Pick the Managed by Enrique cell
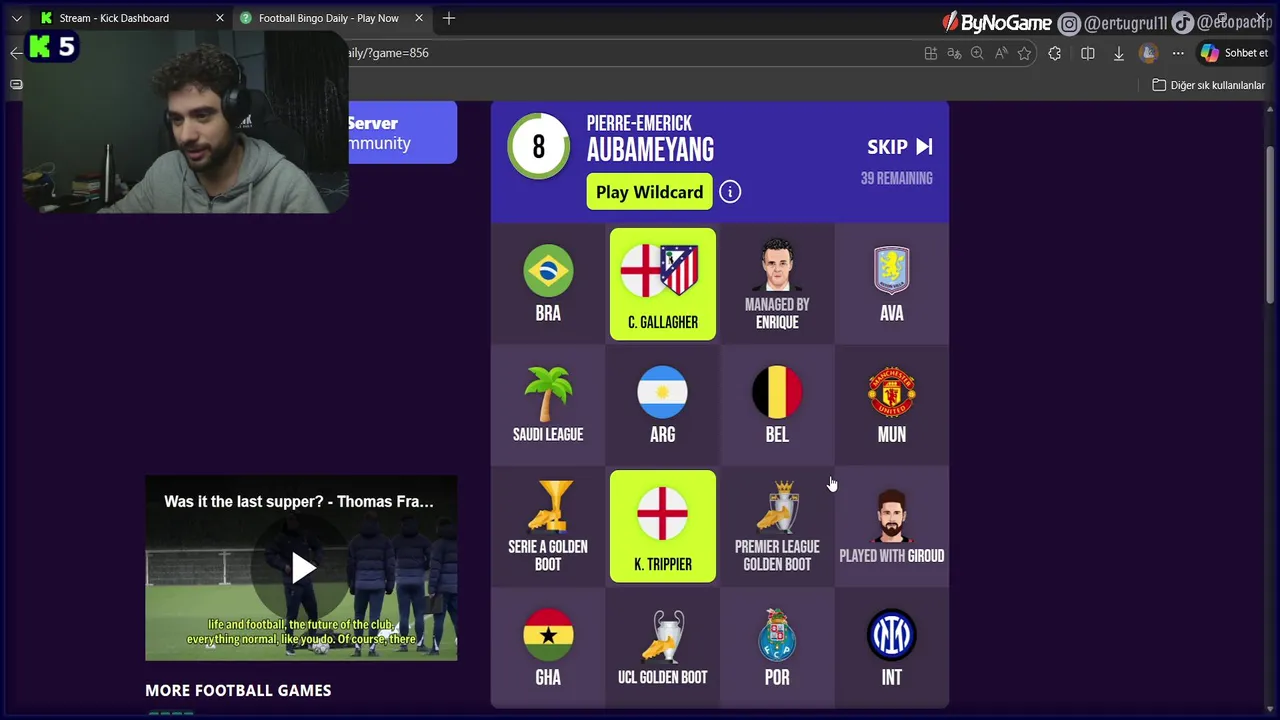 point(777,284)
